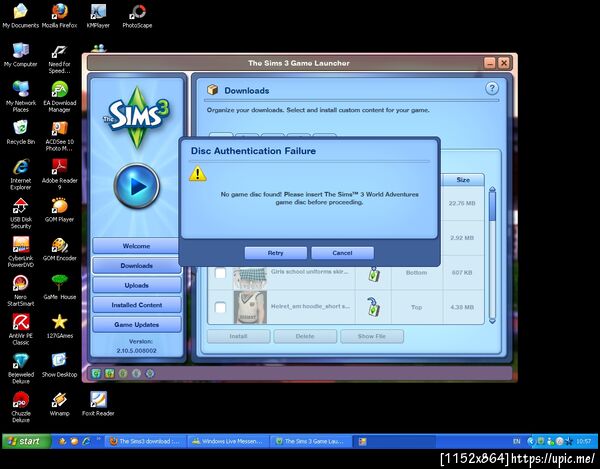Click the Delete button below downloads list
Screen dimensions: 600x469
(305, 336)
